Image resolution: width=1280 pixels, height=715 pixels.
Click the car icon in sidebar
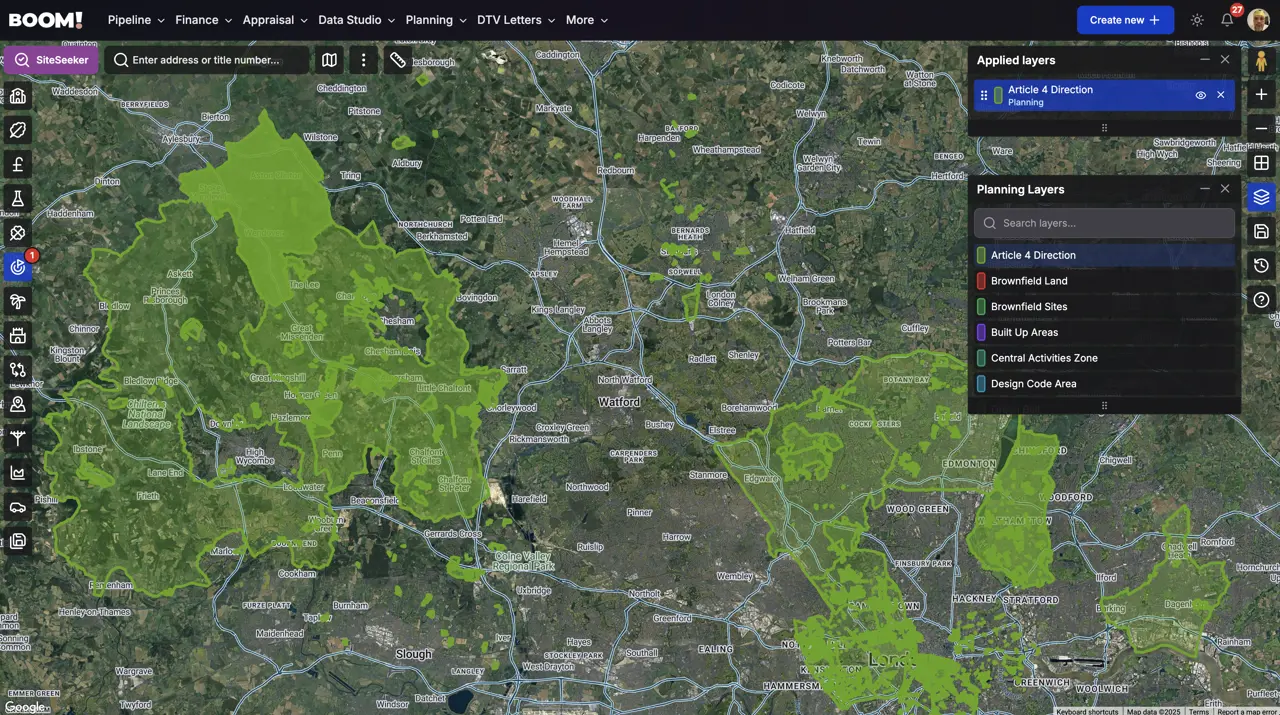pyautogui.click(x=18, y=507)
